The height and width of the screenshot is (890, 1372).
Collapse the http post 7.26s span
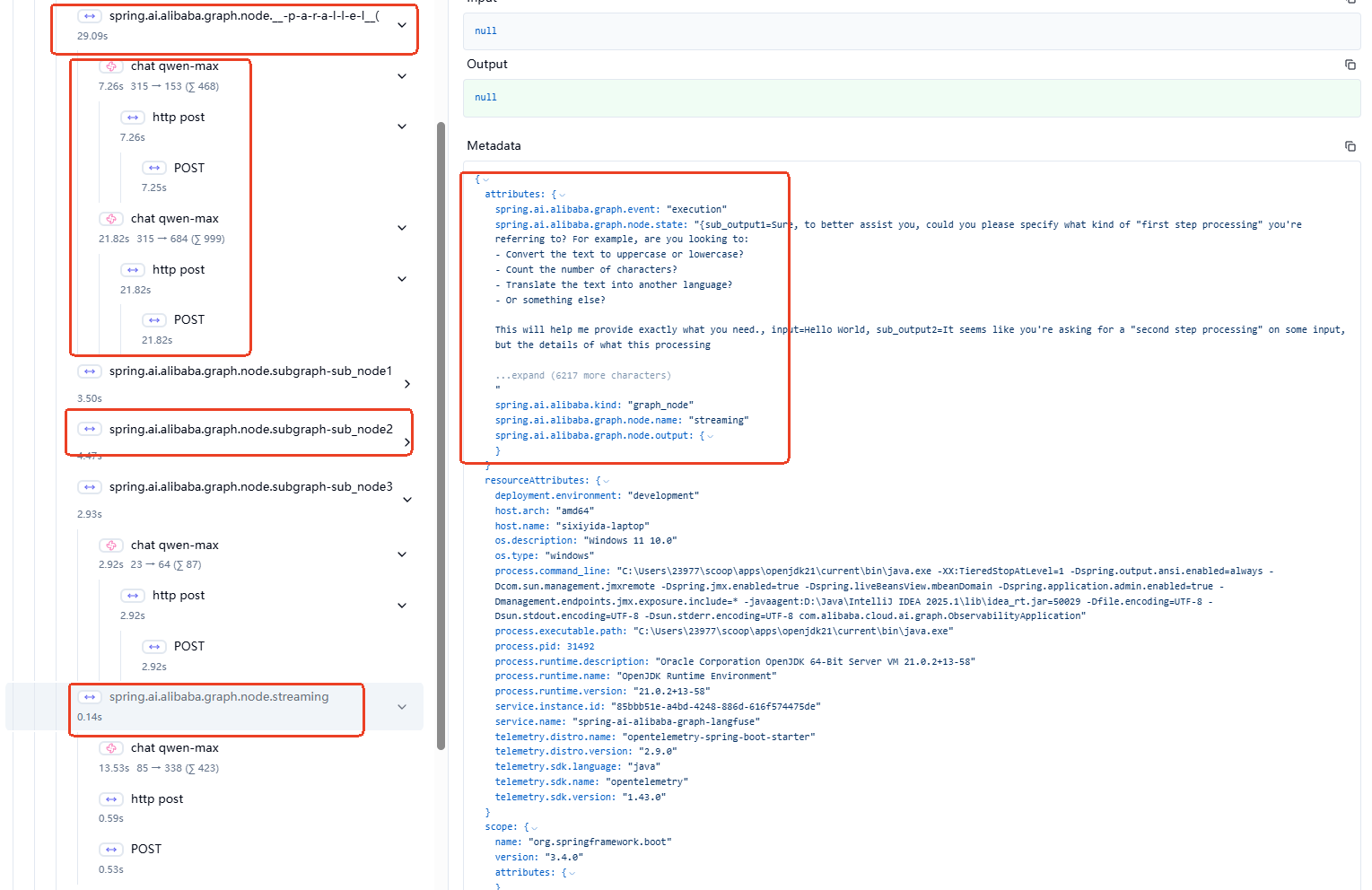402,127
